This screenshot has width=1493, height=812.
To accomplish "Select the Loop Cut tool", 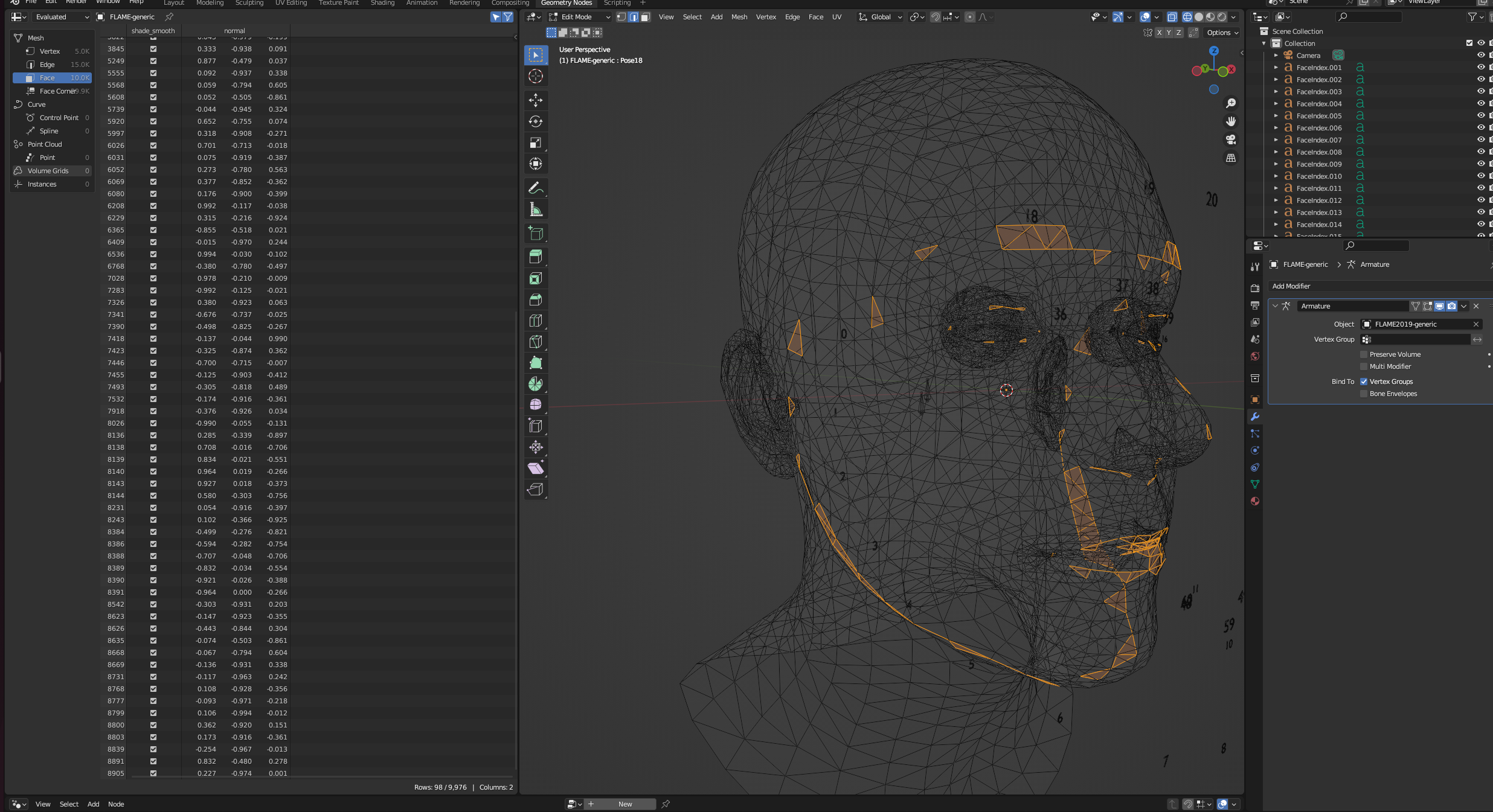I will pos(535,321).
